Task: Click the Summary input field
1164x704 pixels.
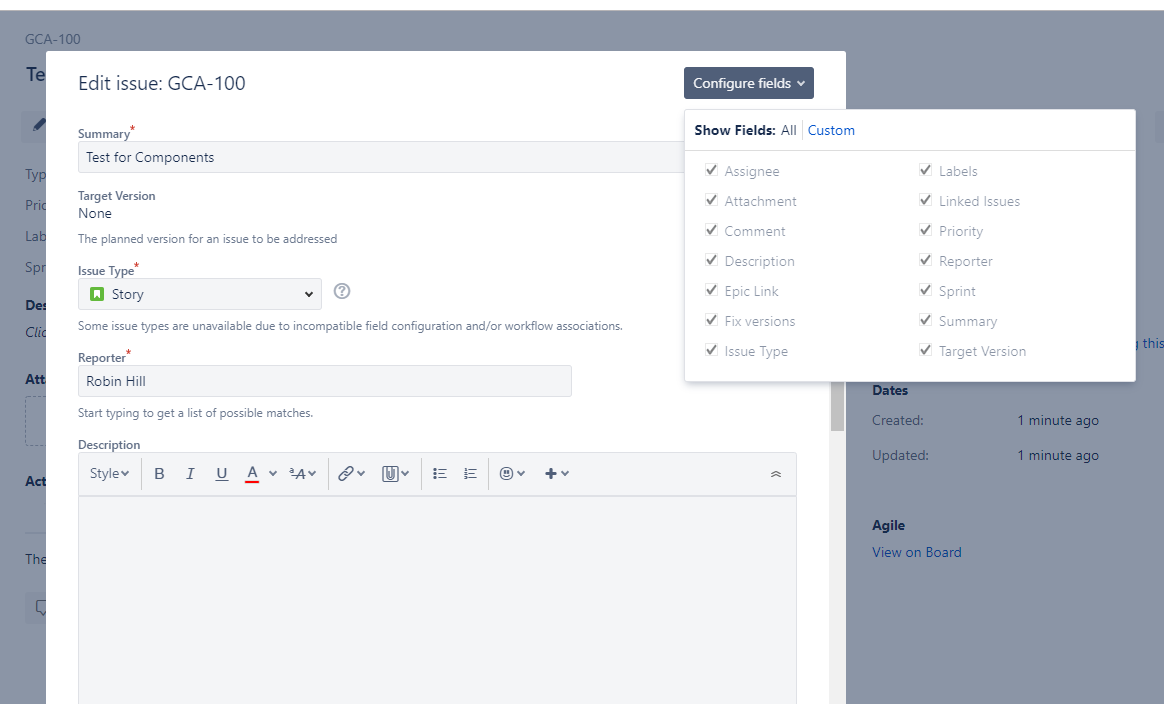Action: [381, 157]
